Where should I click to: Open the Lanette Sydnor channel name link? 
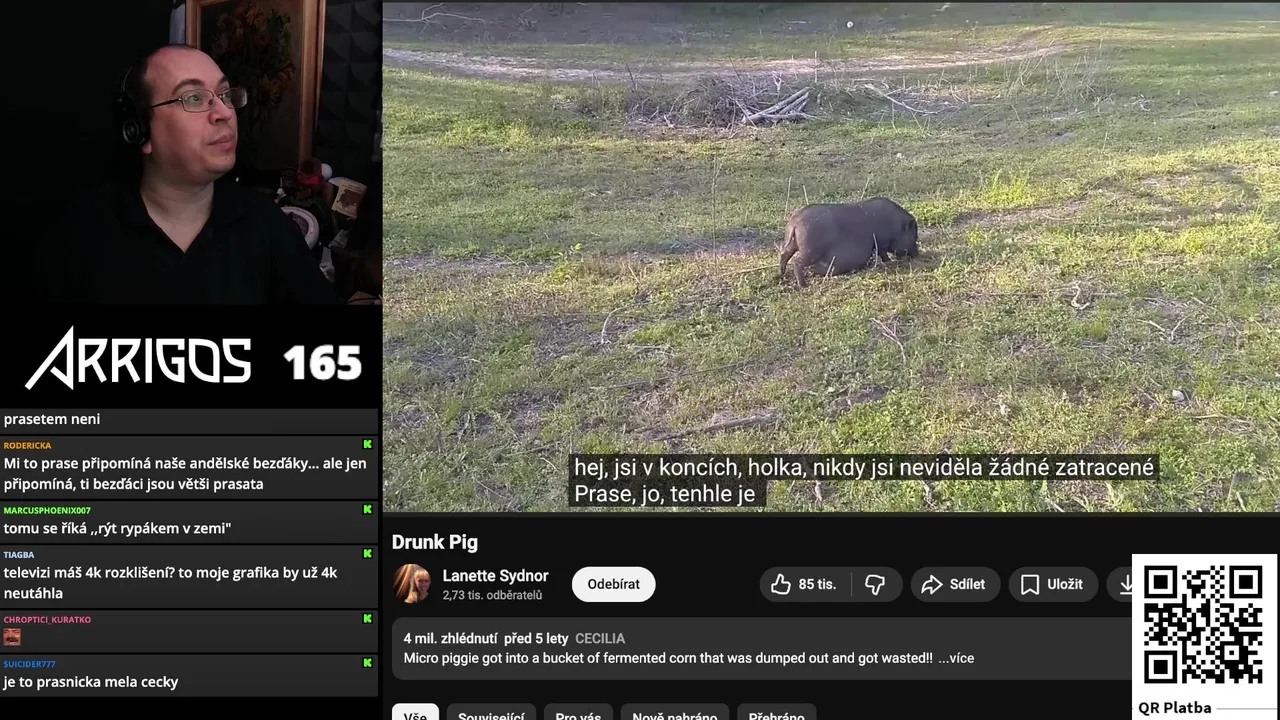(x=495, y=576)
